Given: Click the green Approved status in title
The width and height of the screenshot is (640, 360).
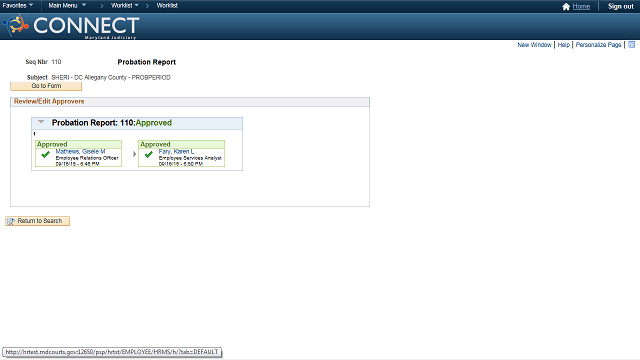Looking at the screenshot, I should (153, 123).
